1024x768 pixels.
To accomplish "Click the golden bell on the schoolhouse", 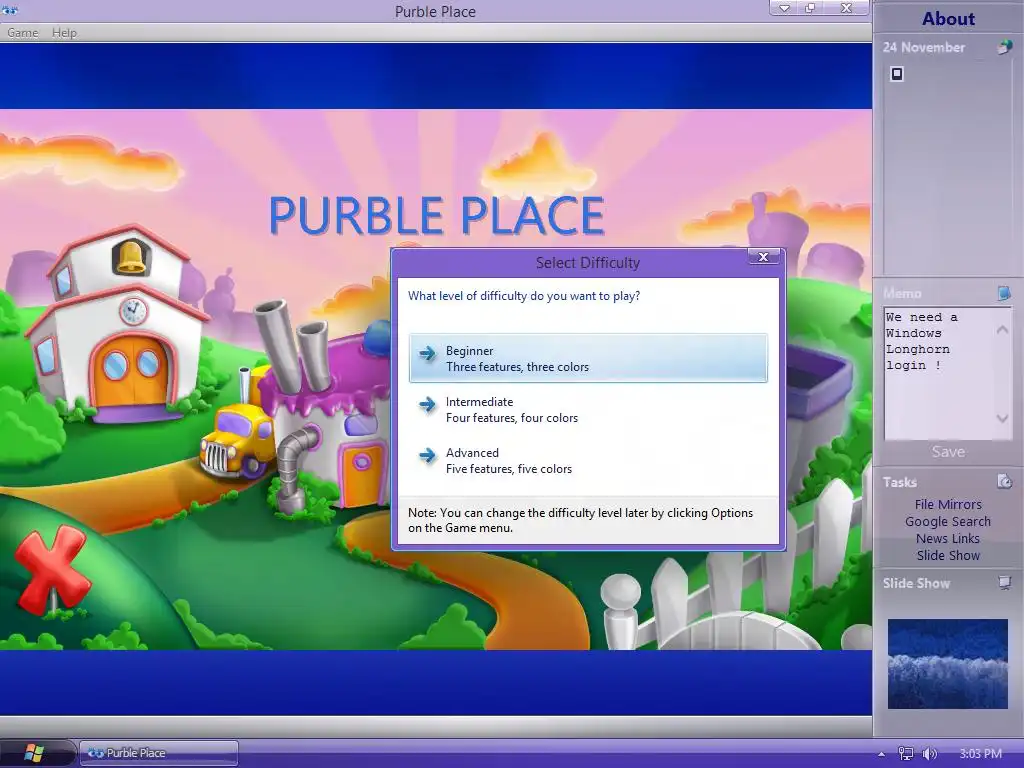I will point(131,256).
